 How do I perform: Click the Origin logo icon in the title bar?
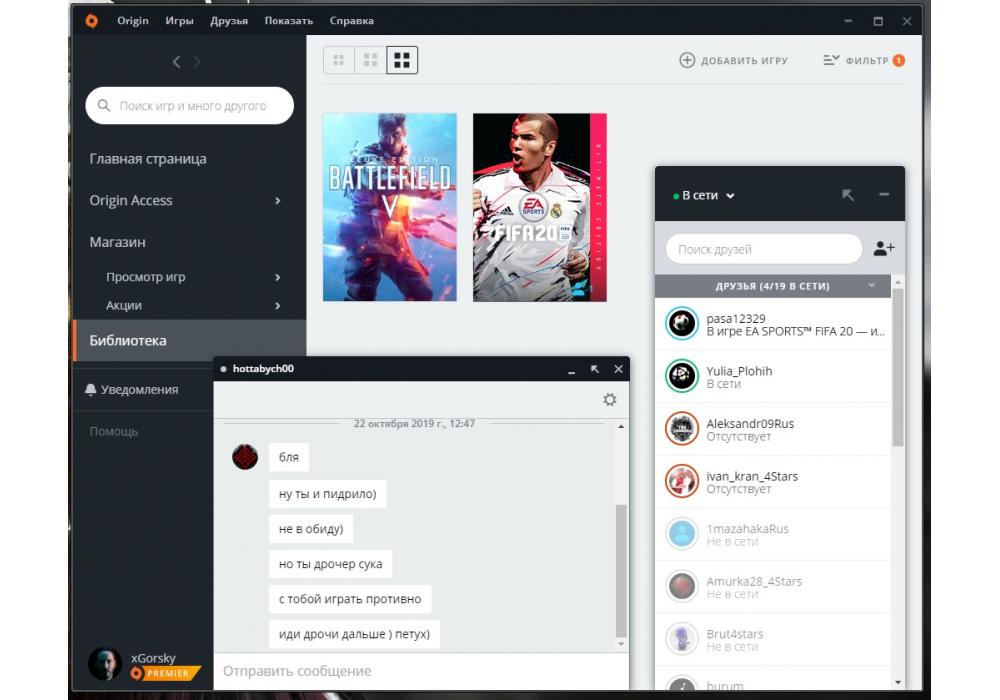(92, 21)
